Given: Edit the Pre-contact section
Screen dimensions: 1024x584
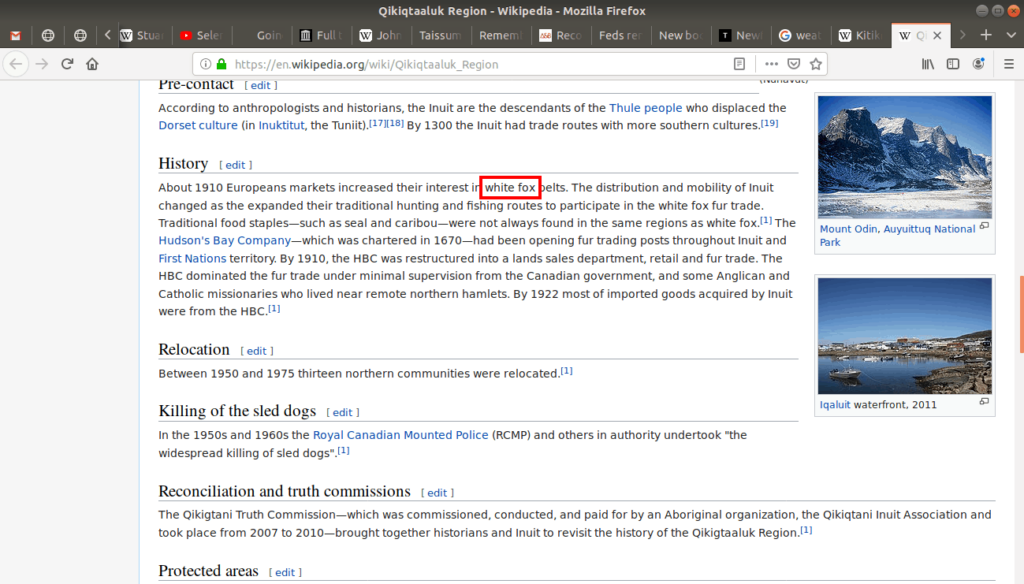Looking at the screenshot, I should (260, 86).
